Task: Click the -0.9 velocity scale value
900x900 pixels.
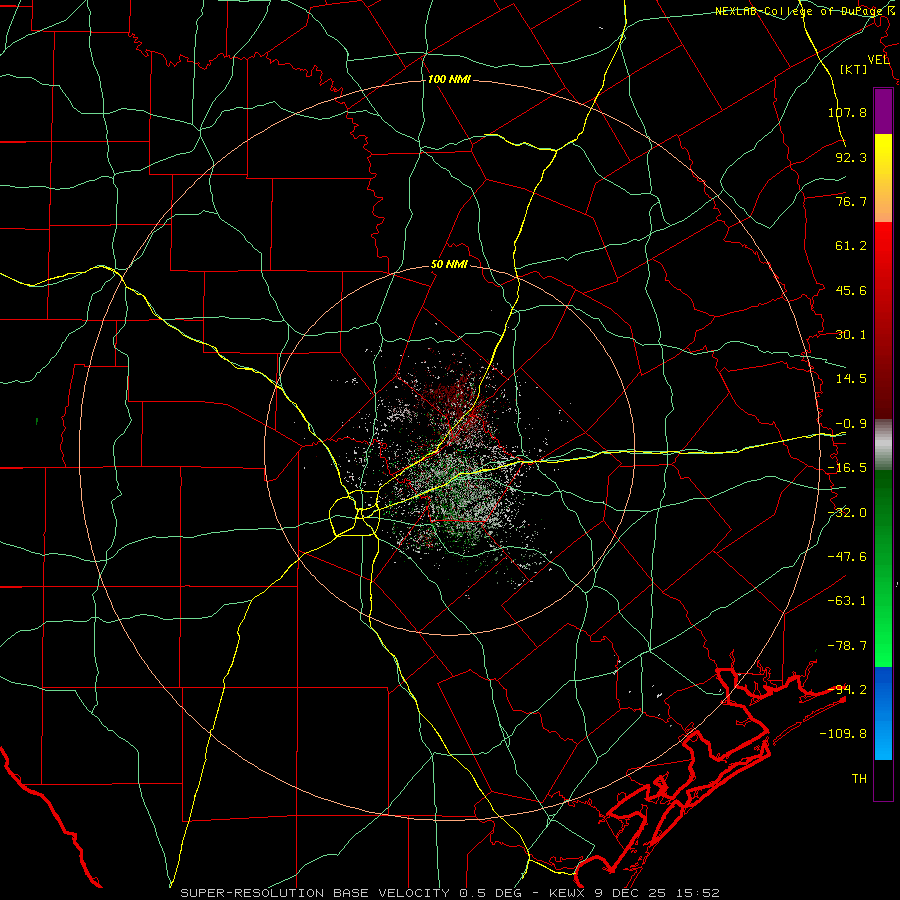Action: point(851,424)
